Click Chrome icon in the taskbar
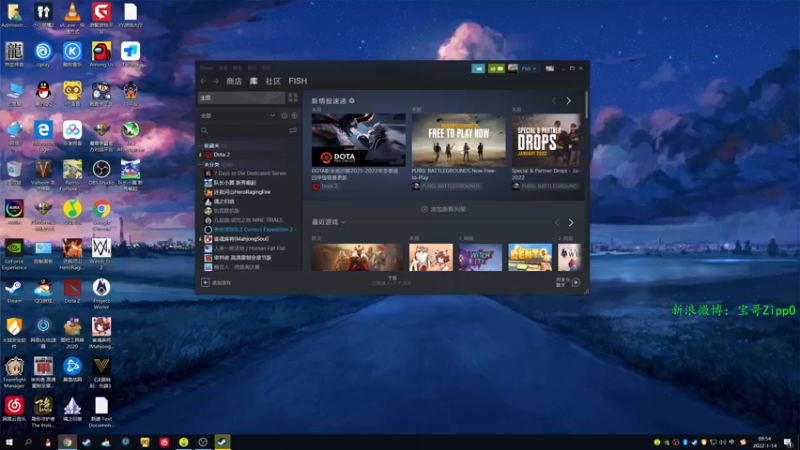800x450 pixels. [x=67, y=442]
